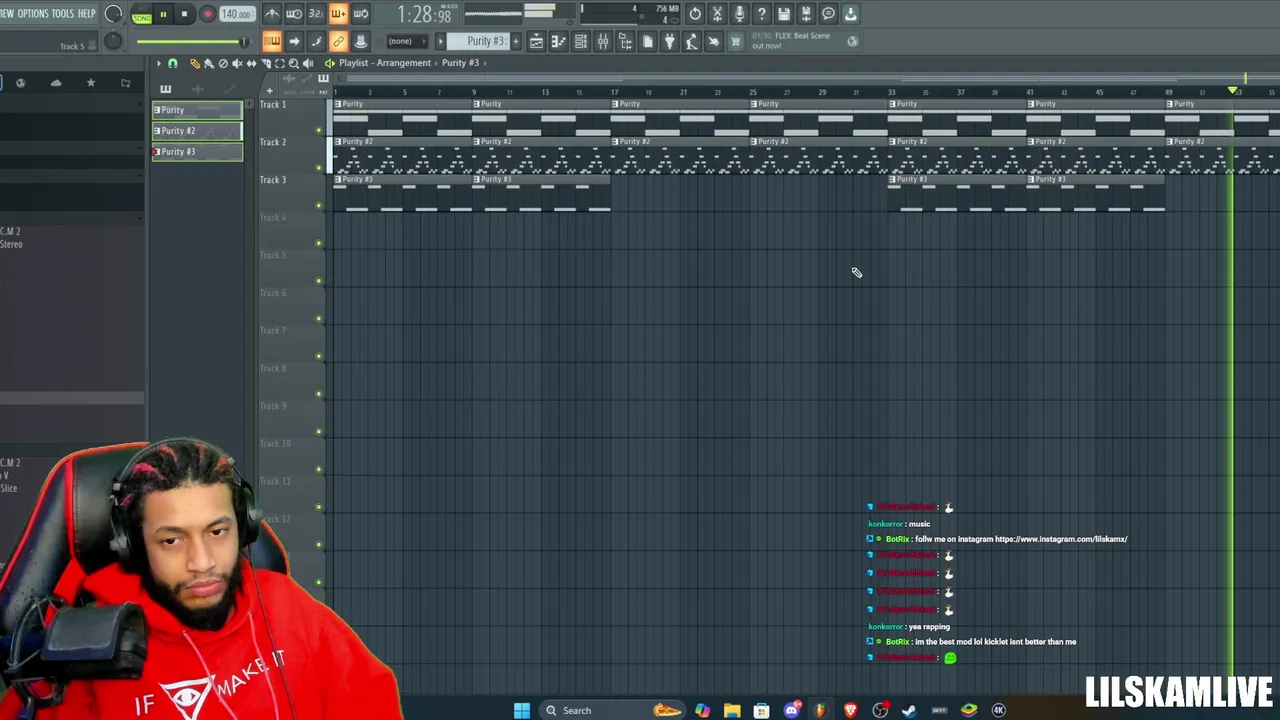Open the chat bubble news icon
Viewport: 1280px width, 720px height.
[828, 14]
